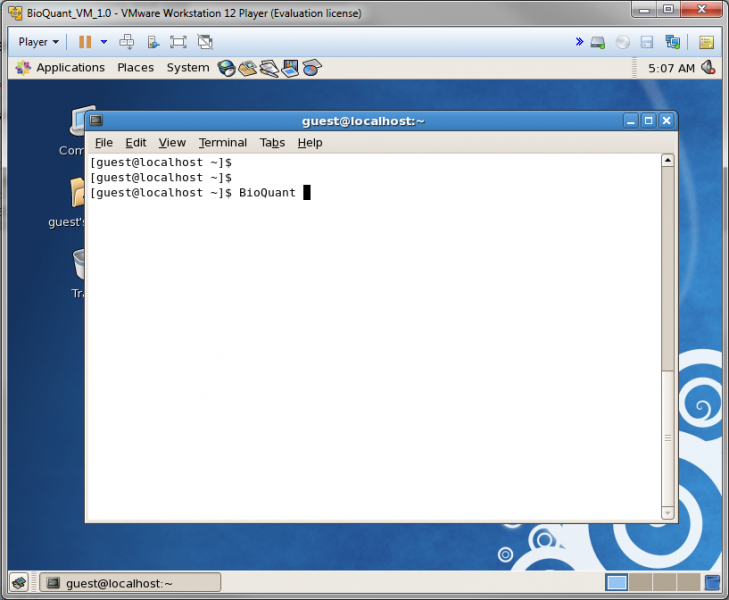729x600 pixels.
Task: Click the floppy drive device icon
Action: click(647, 42)
